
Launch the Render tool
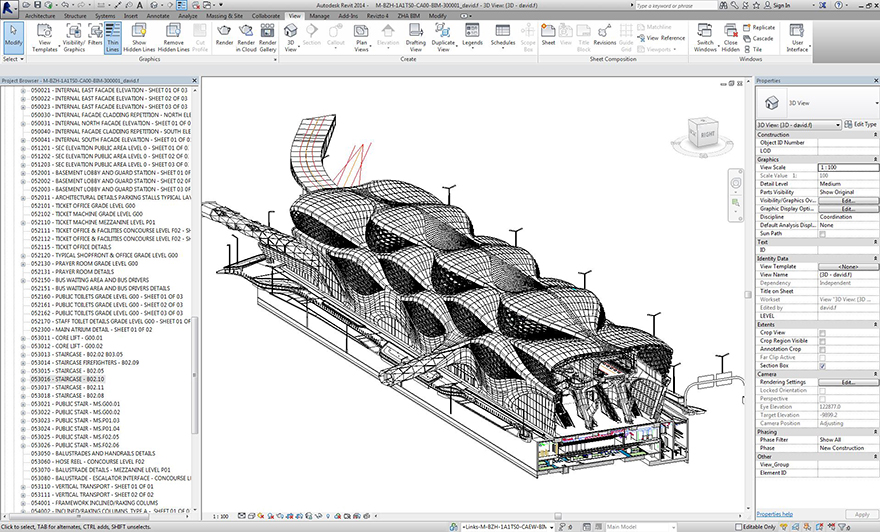tap(224, 38)
